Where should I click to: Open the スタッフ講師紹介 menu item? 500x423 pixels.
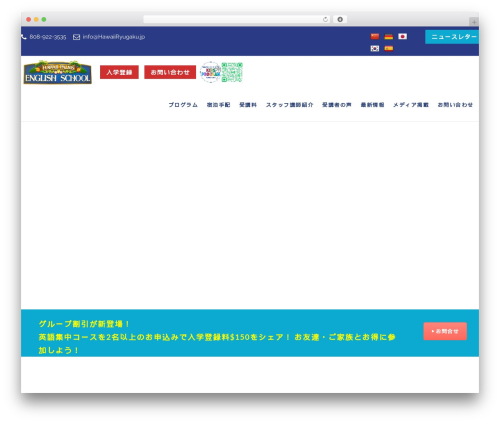pos(289,105)
